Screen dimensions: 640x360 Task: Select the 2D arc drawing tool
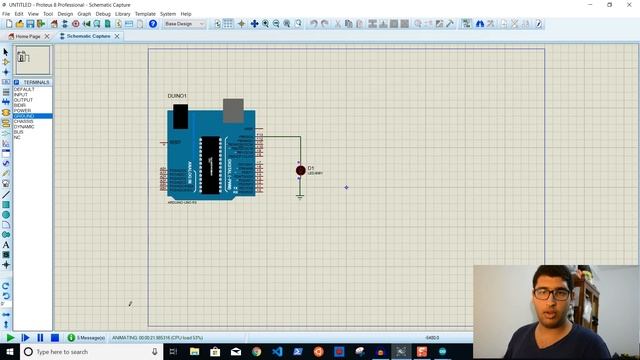coord(6,225)
